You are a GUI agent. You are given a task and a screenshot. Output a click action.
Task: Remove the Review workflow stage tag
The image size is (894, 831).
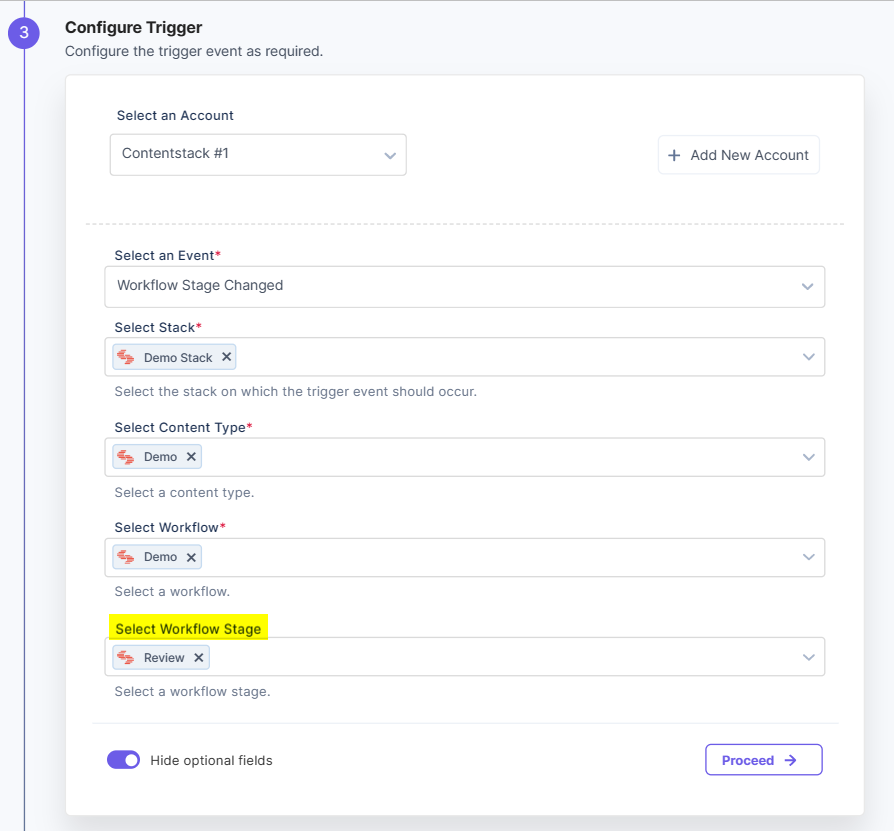(198, 657)
